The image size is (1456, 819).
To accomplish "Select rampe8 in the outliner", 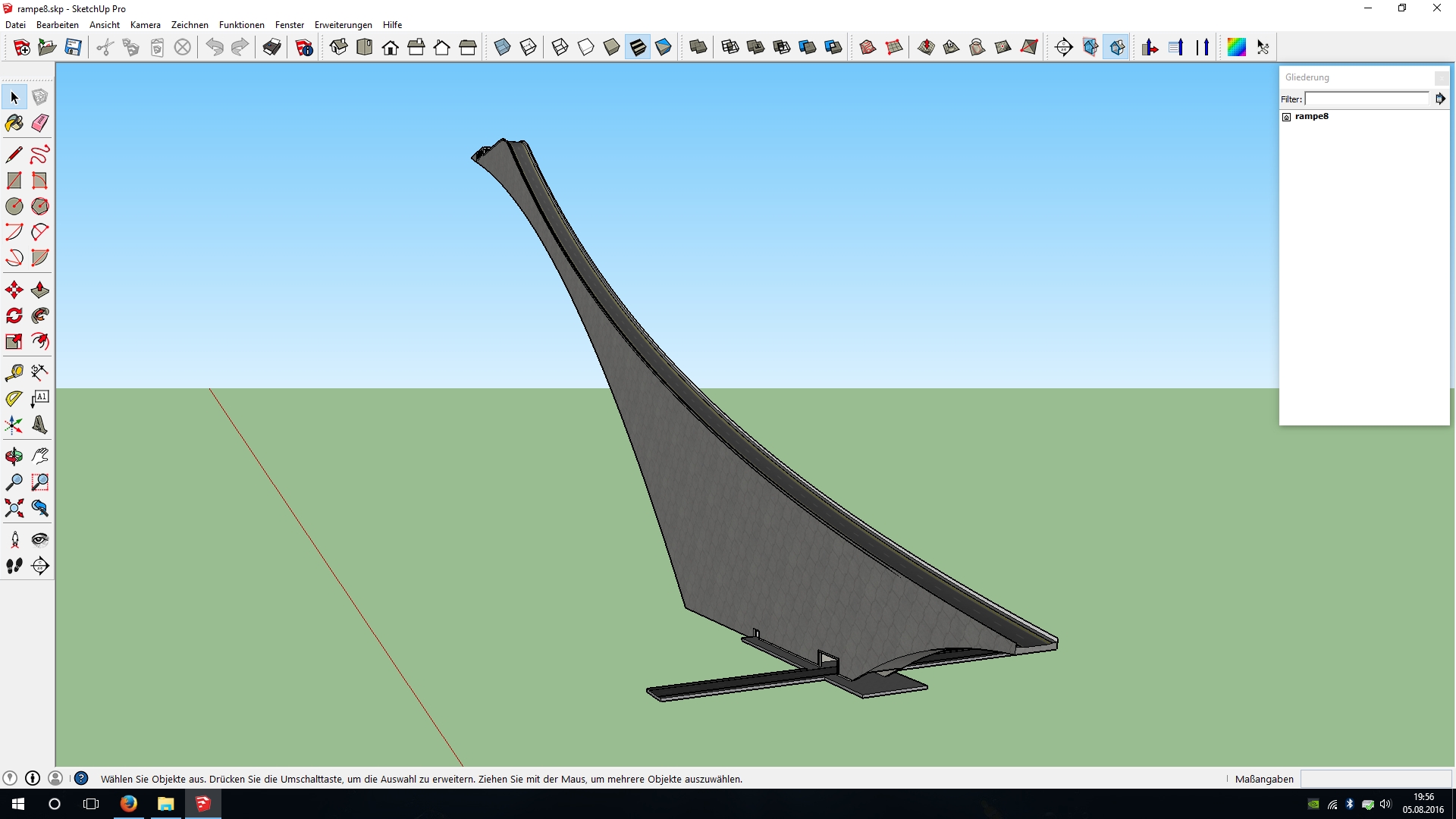I will (1311, 116).
